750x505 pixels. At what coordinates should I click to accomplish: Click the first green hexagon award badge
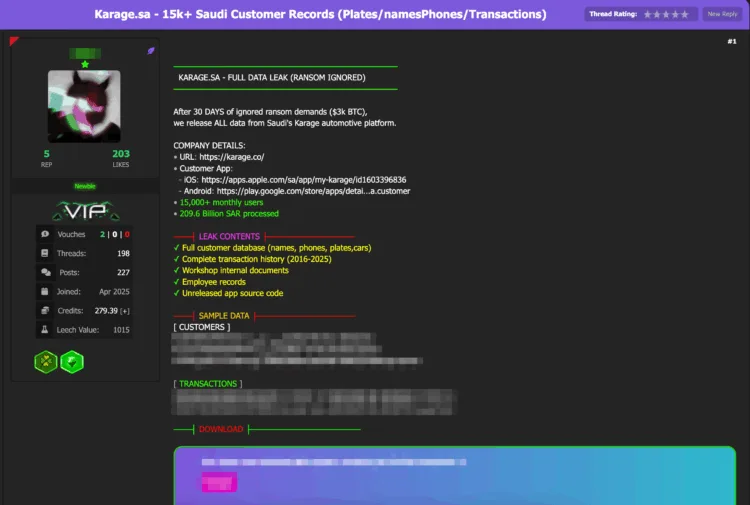pos(46,362)
